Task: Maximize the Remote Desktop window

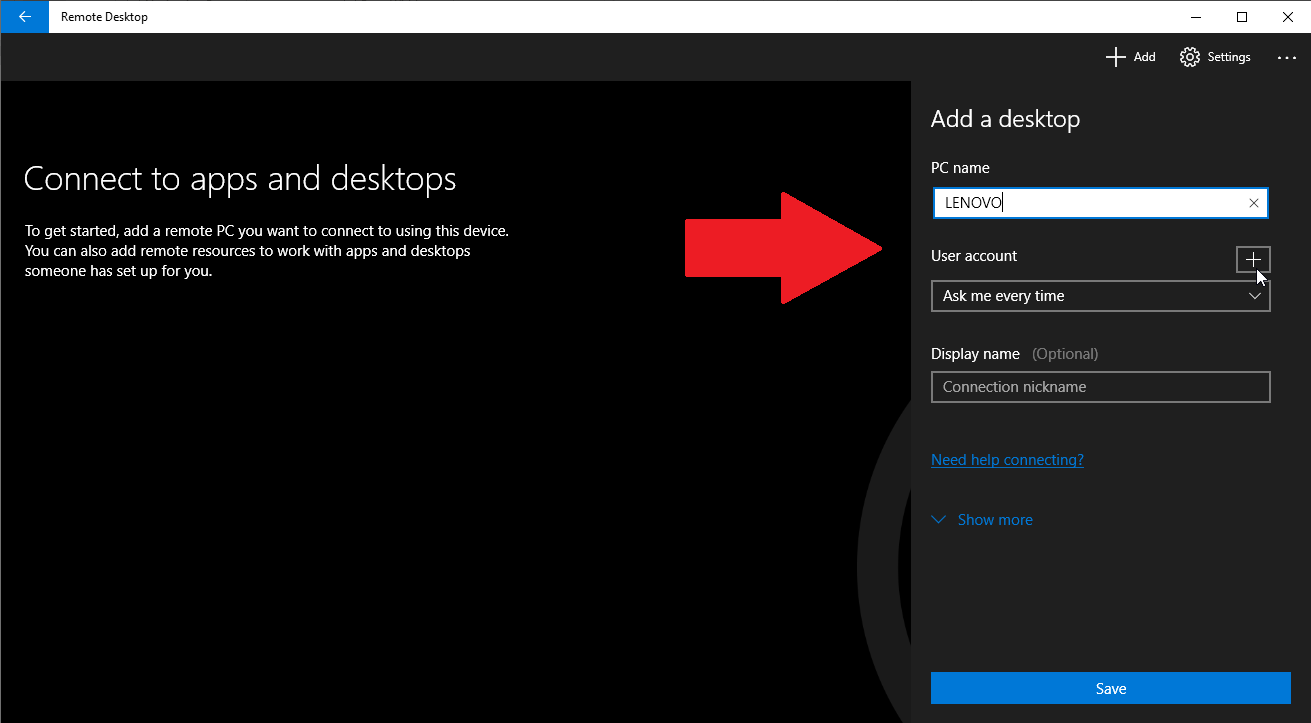Action: click(1242, 17)
